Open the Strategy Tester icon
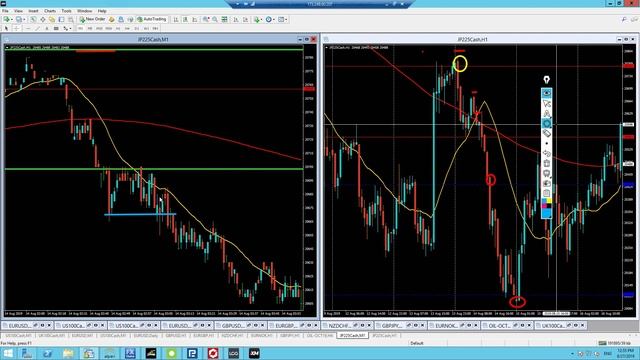Image resolution: width=640 pixels, height=360 pixels. [x=71, y=19]
